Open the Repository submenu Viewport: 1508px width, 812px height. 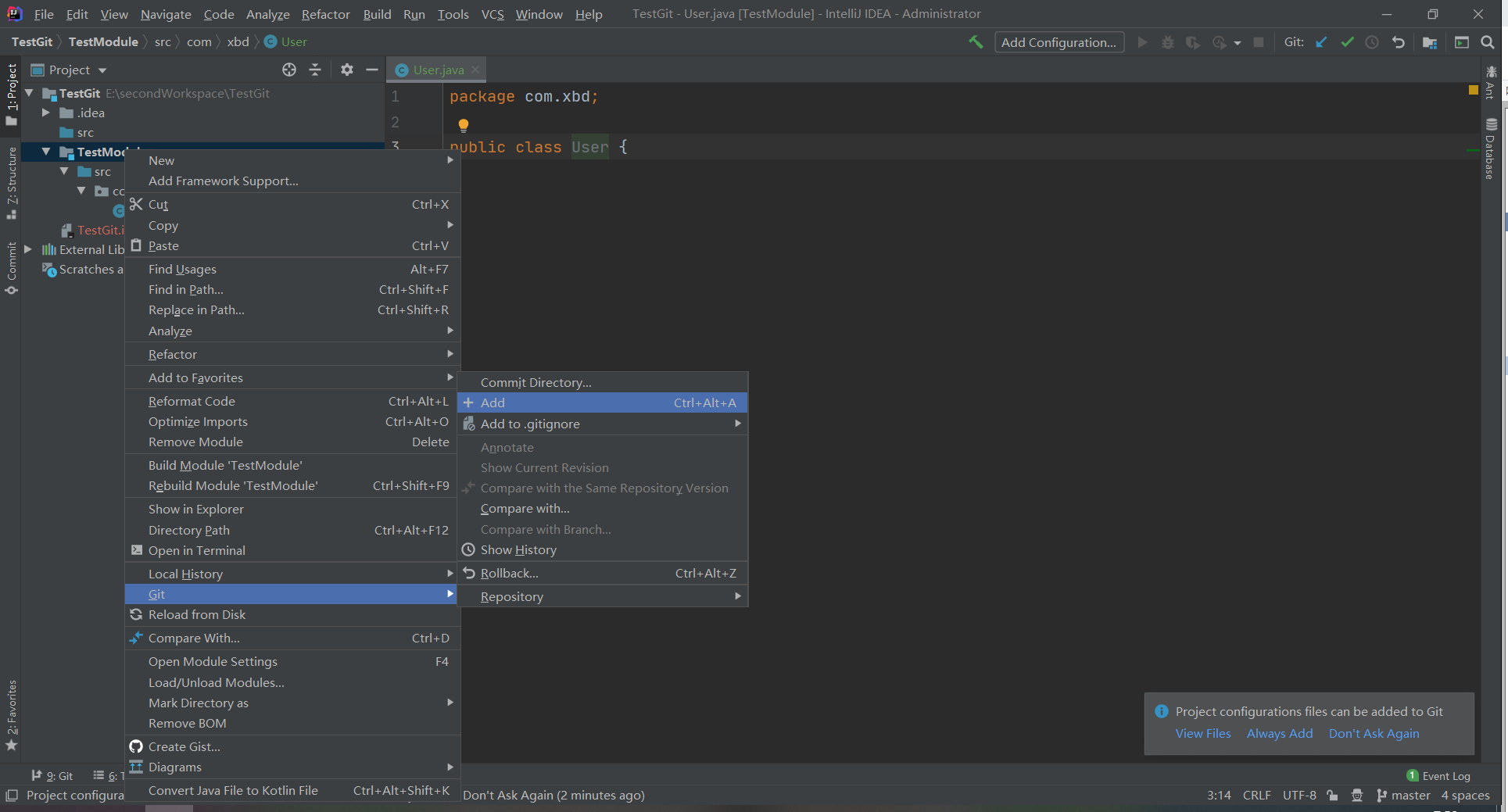(x=603, y=596)
